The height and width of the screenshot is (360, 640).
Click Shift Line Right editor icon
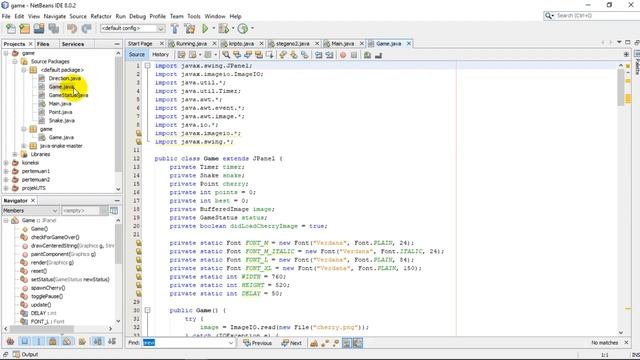click(x=329, y=55)
